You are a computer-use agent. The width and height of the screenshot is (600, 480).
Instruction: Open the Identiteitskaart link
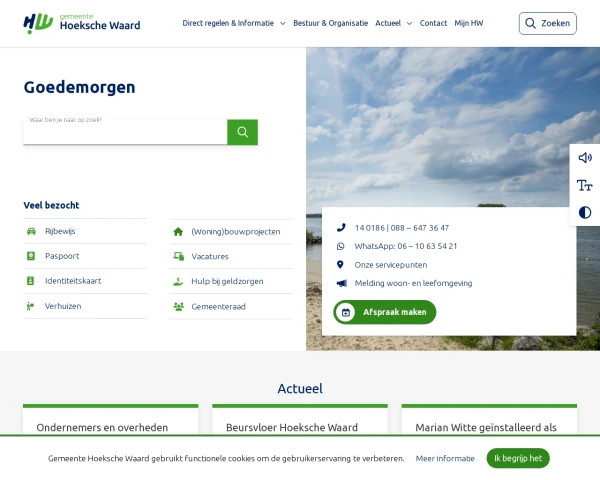coord(73,281)
